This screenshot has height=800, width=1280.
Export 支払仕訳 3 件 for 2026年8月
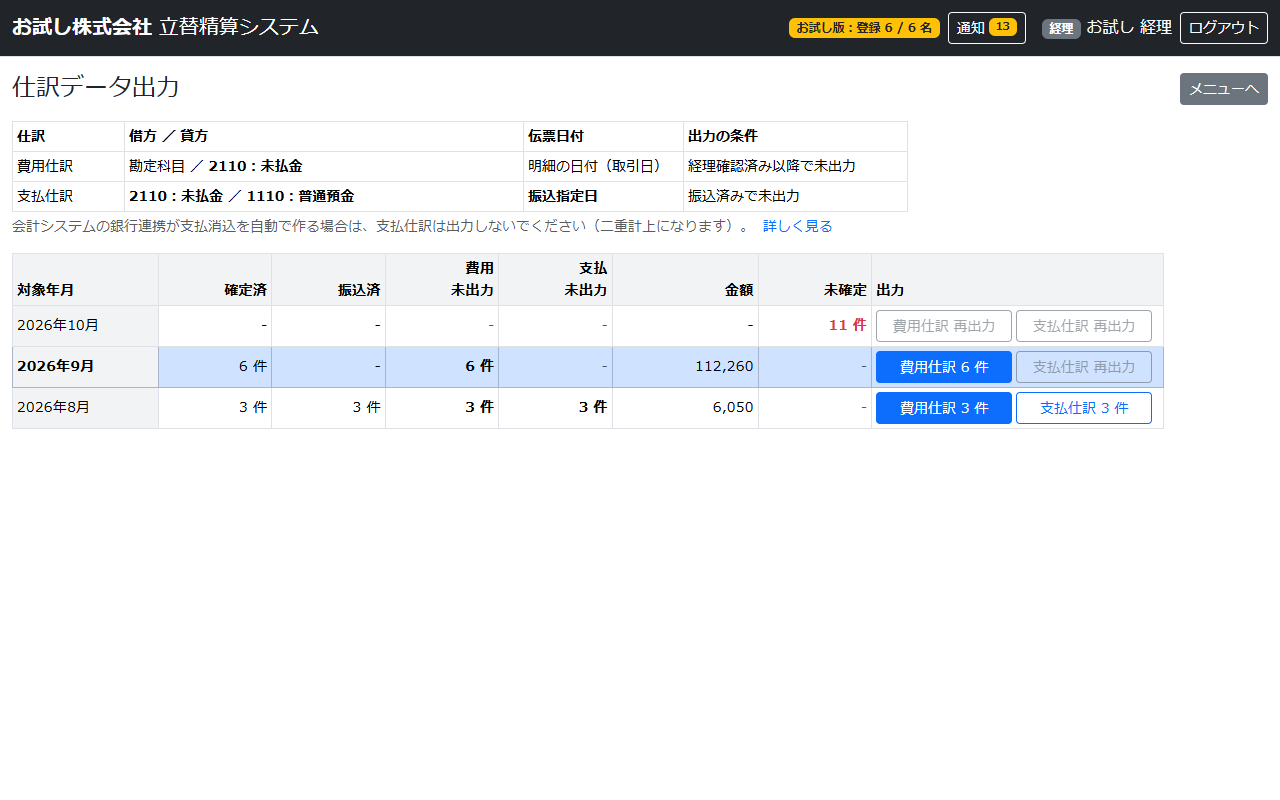pyautogui.click(x=1084, y=408)
